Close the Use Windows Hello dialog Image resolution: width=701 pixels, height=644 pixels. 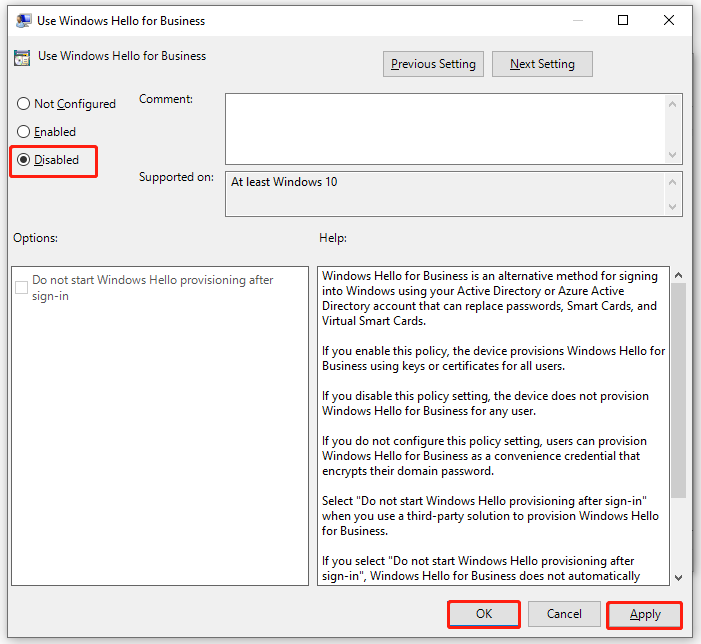(669, 20)
